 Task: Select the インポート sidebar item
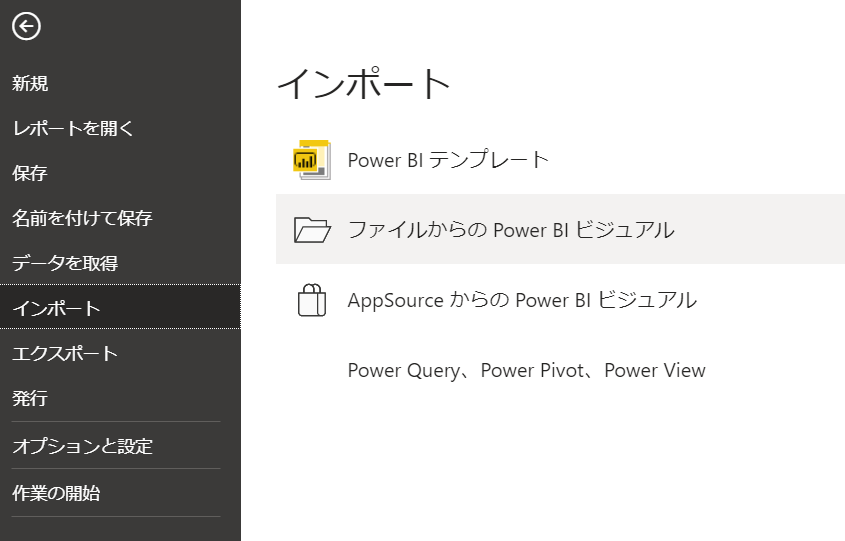click(57, 308)
